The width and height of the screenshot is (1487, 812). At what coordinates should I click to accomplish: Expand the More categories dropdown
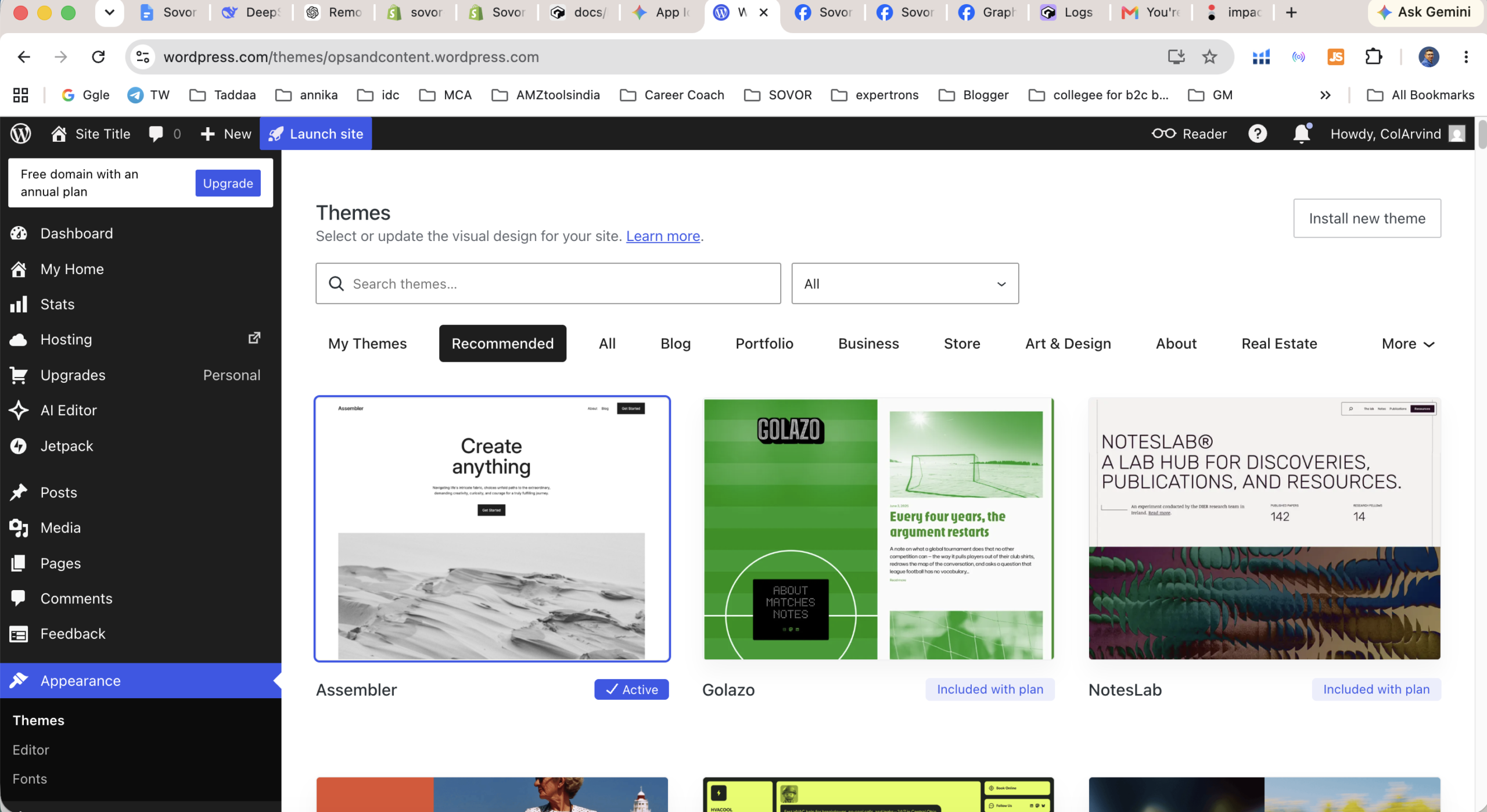tap(1408, 344)
